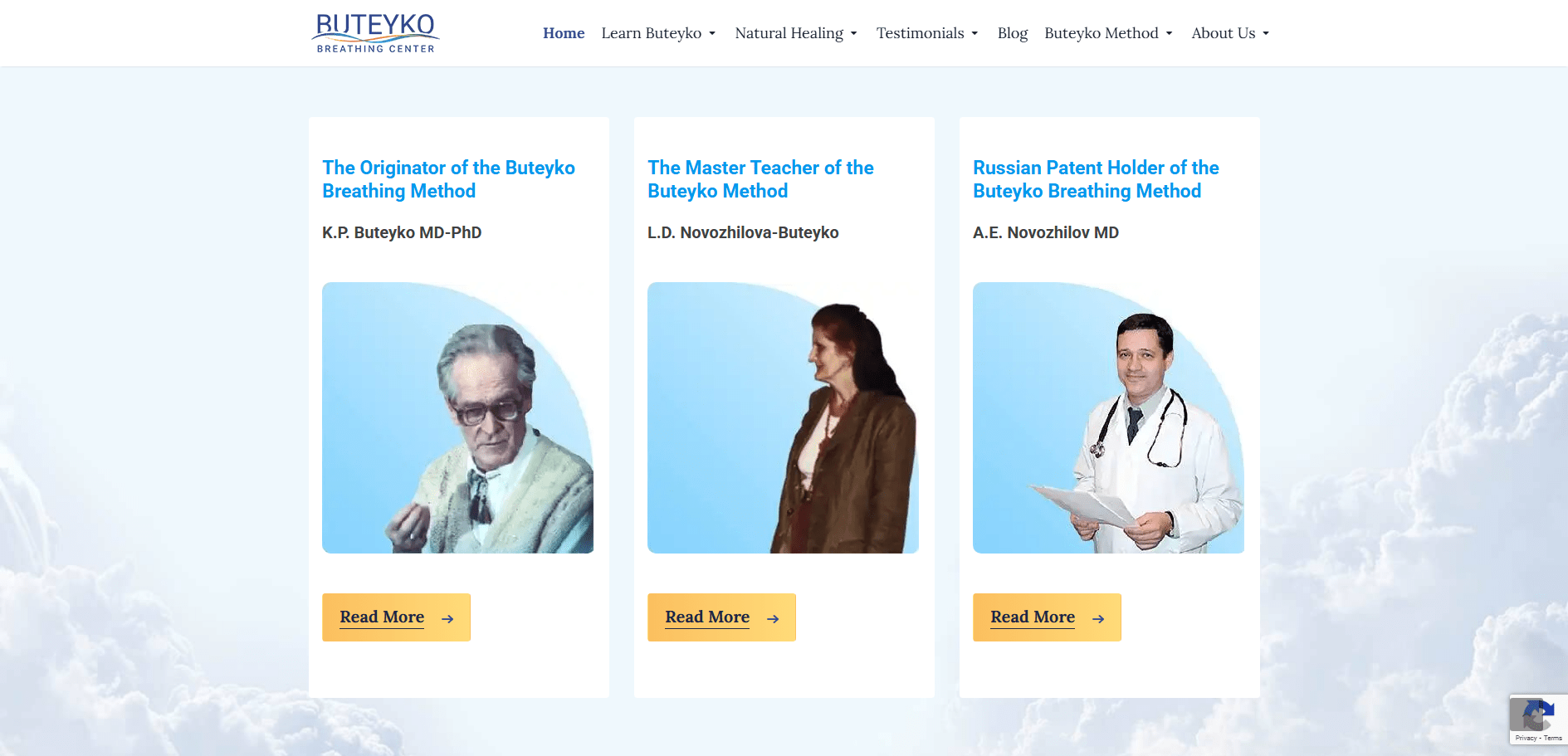Expand the About Us dropdown menu
Viewport: 1568px width, 756px height.
[x=1230, y=33]
